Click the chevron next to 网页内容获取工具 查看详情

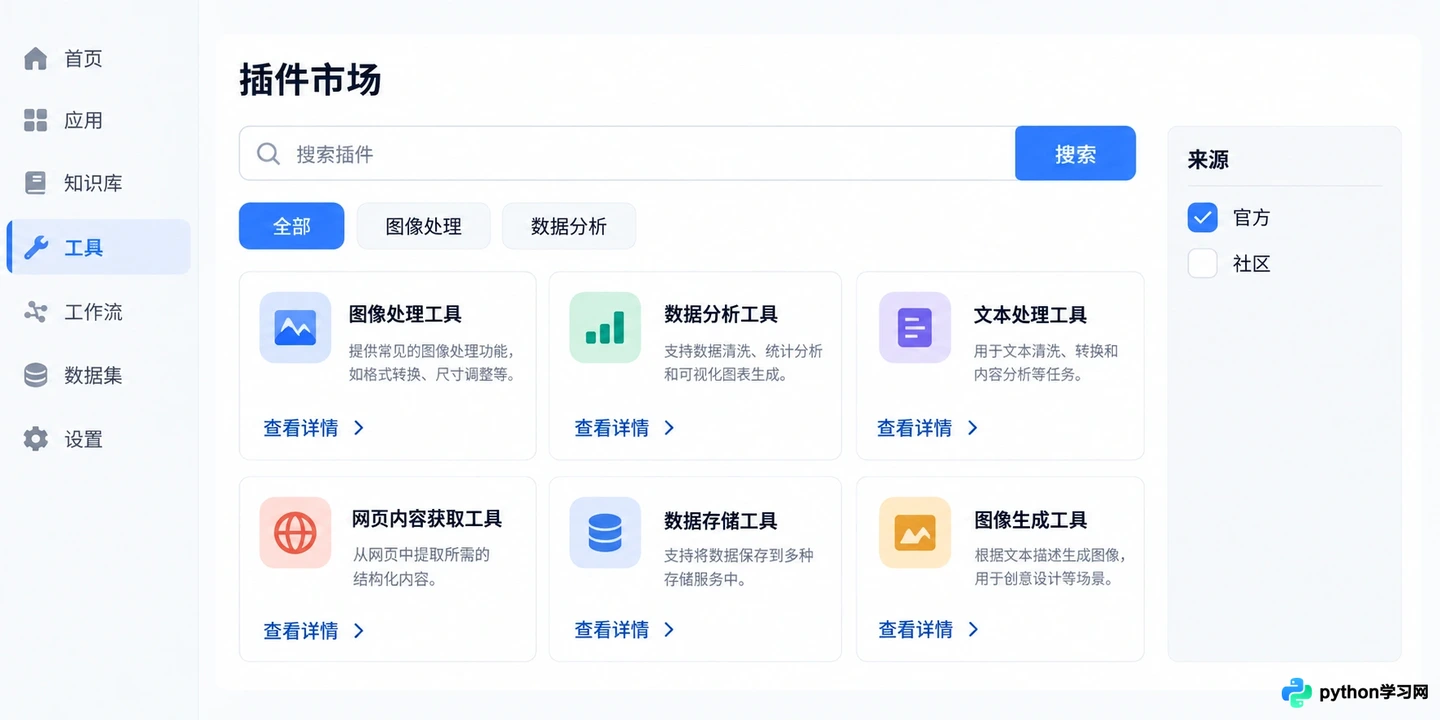(x=359, y=631)
